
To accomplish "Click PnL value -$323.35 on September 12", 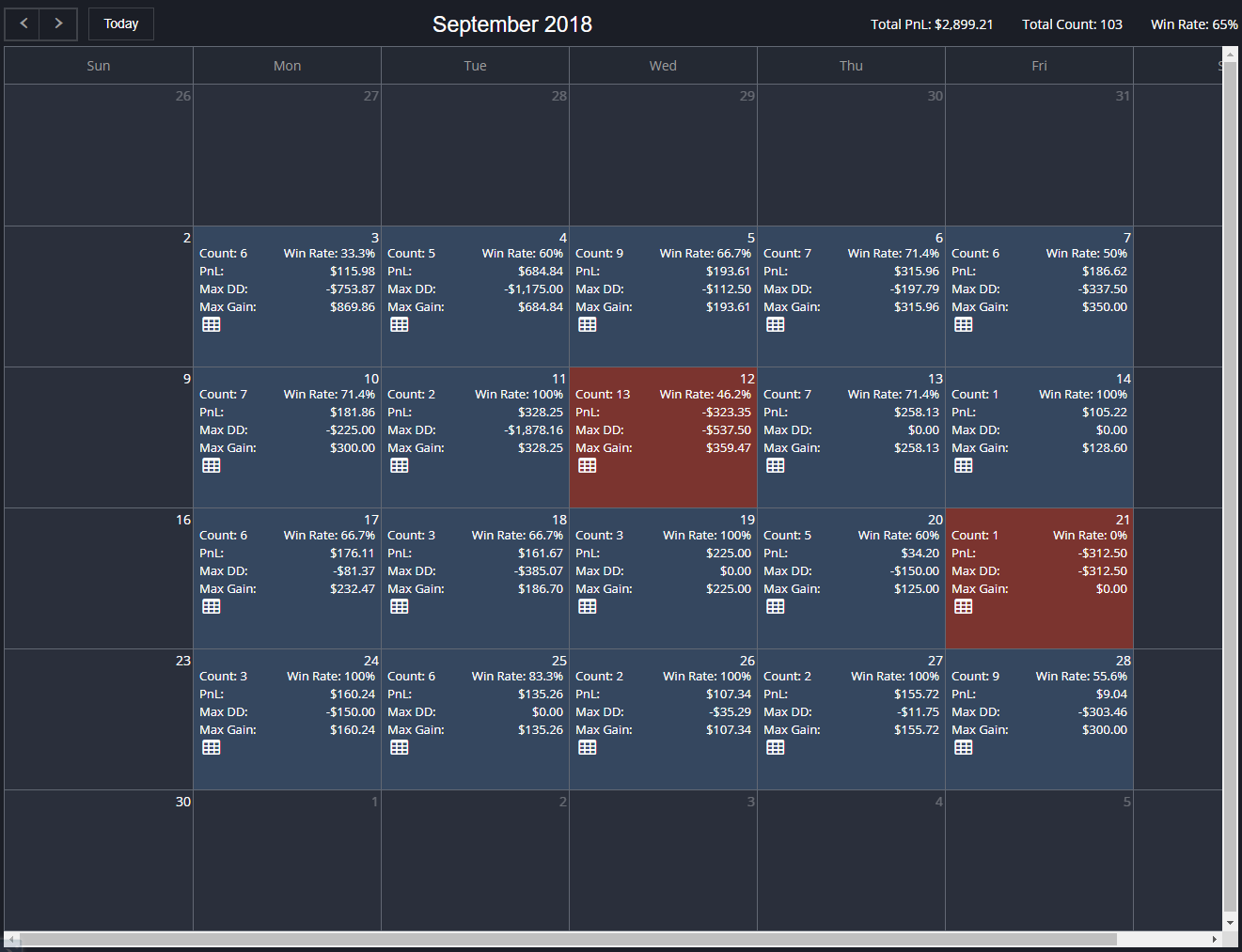I will 726,413.
